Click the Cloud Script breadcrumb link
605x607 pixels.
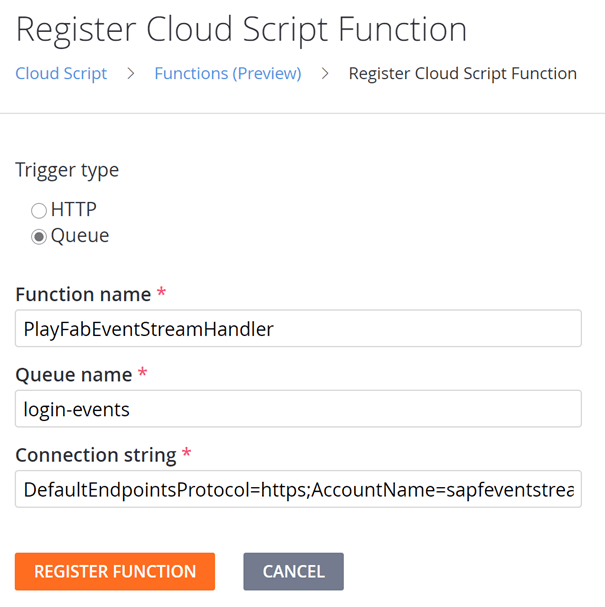pos(61,73)
